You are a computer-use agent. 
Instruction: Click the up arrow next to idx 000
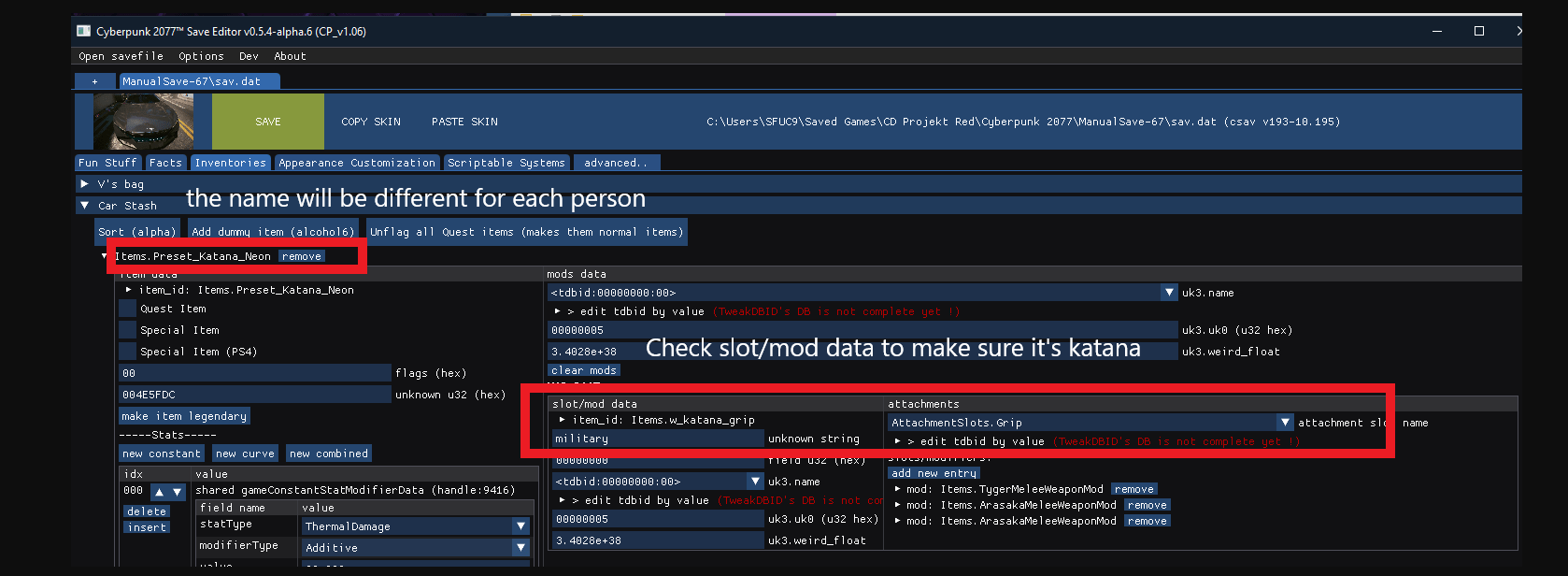(x=159, y=492)
